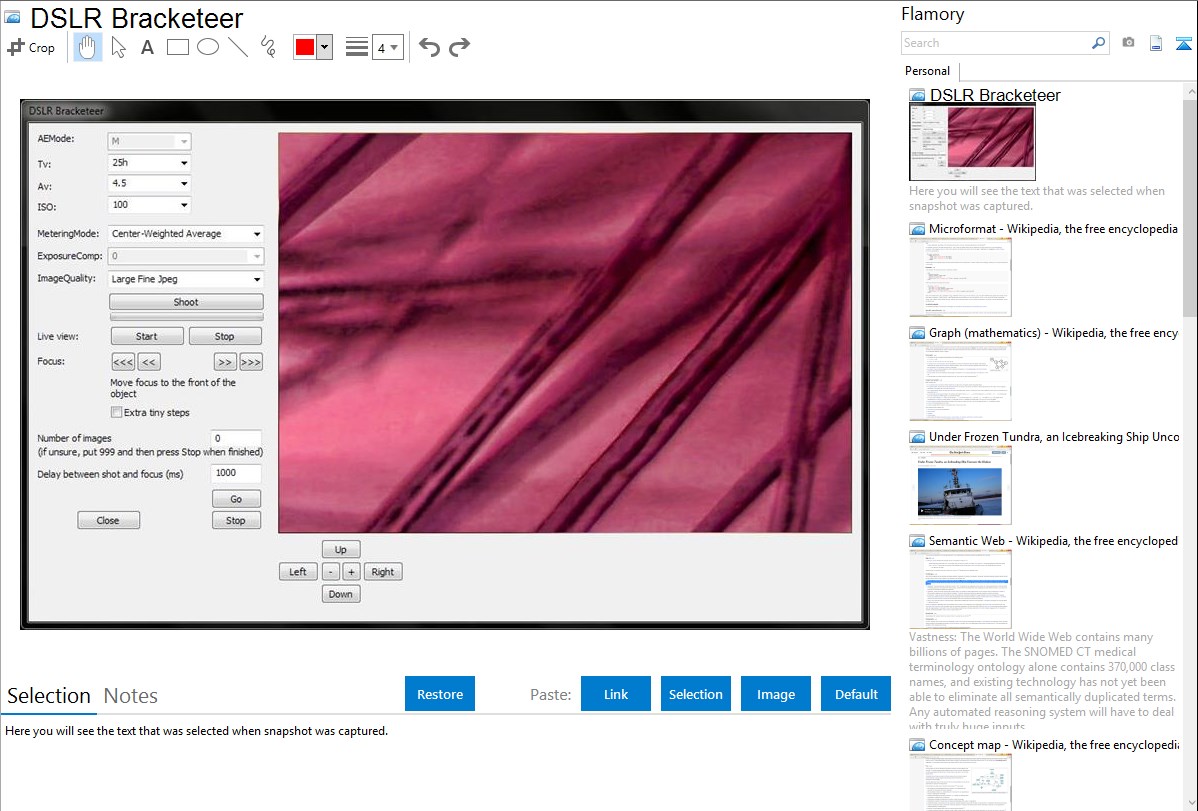Screen dimensions: 1198x811
Task: Click the Shoot button
Action: (x=186, y=302)
